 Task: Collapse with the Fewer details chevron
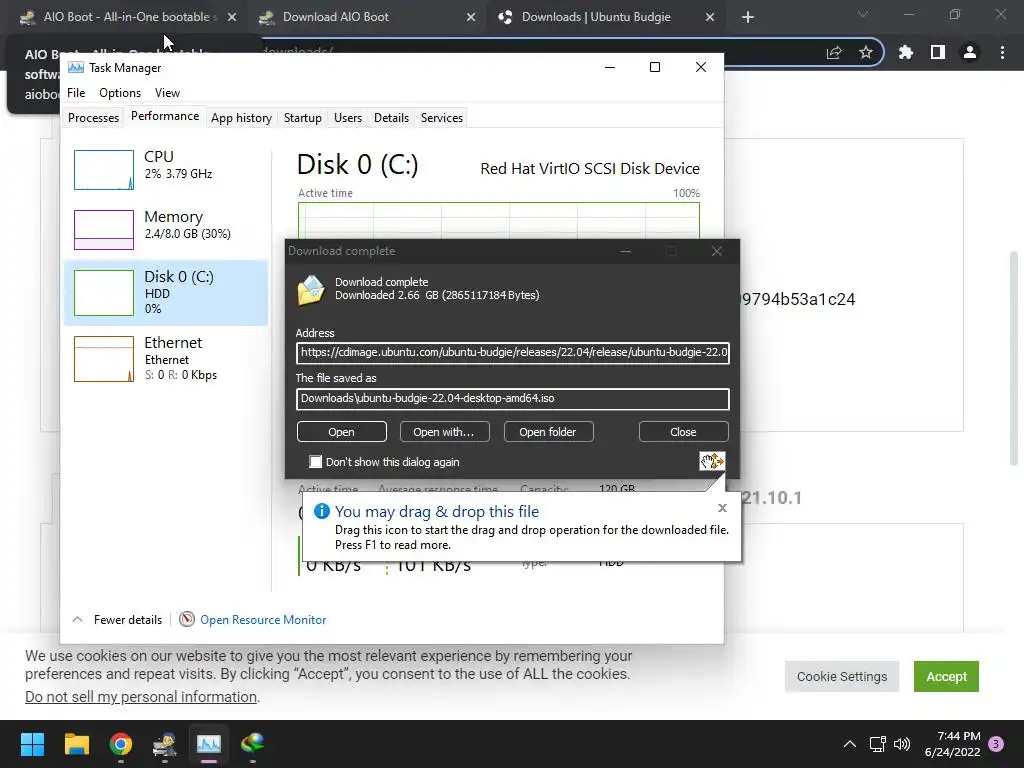click(x=77, y=620)
